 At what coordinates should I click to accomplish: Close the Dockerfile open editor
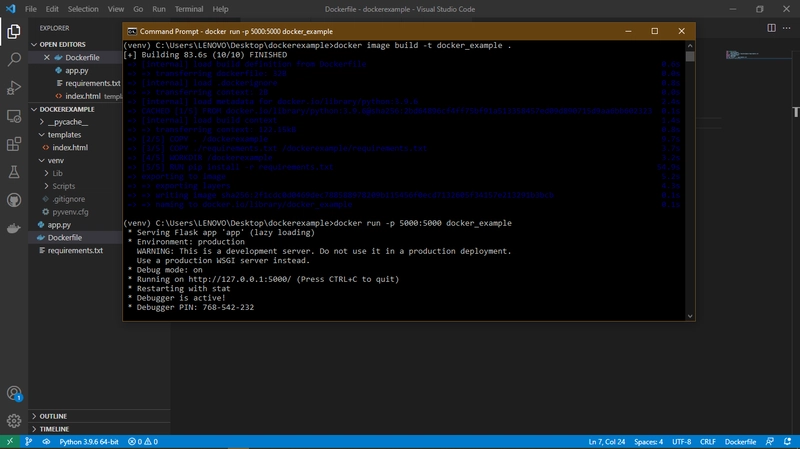[47, 57]
